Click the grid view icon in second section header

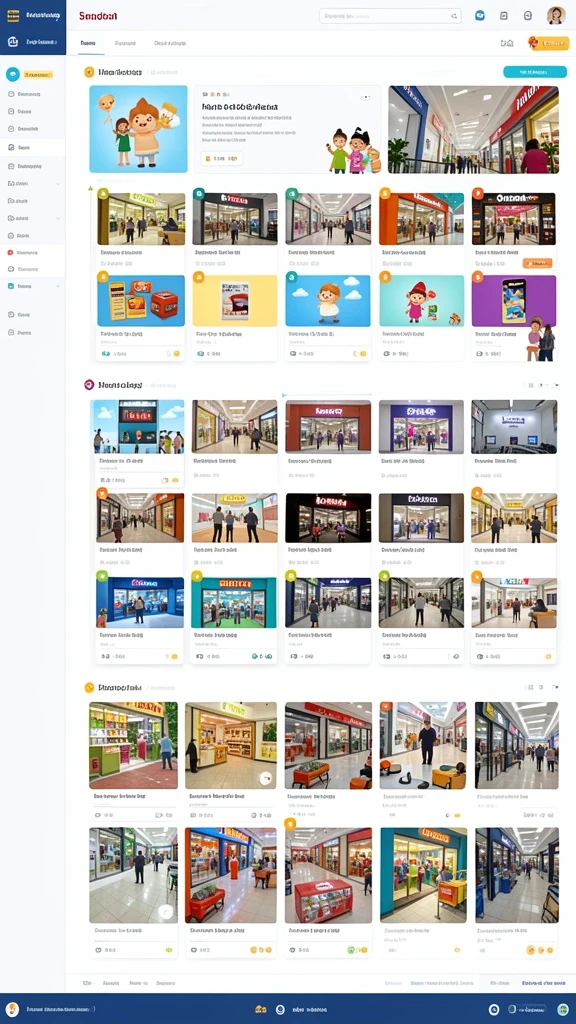(x=531, y=385)
